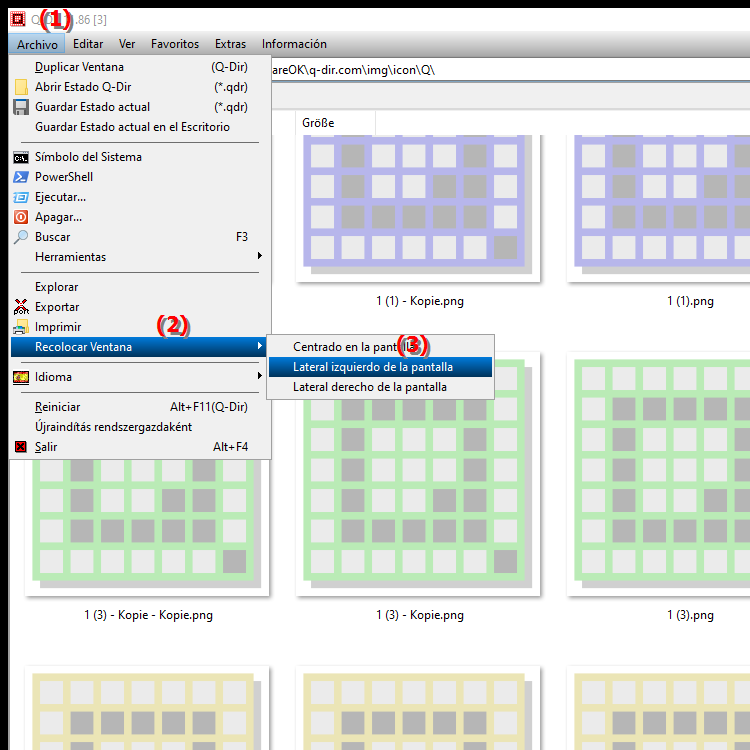This screenshot has width=750, height=750.
Task: Open the Archivo menu
Action: [37, 44]
